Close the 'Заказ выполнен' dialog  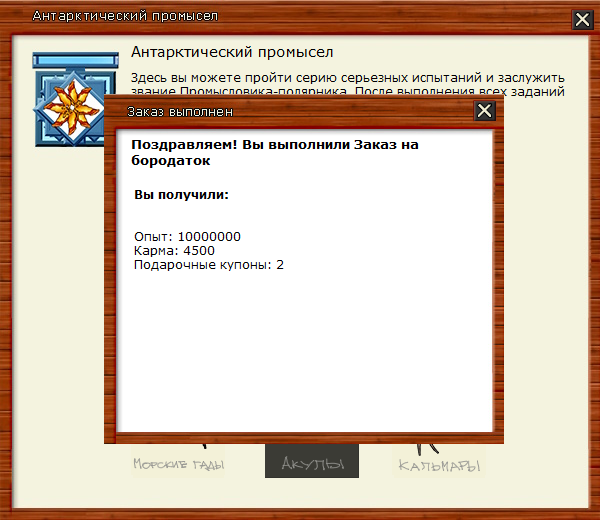485,111
